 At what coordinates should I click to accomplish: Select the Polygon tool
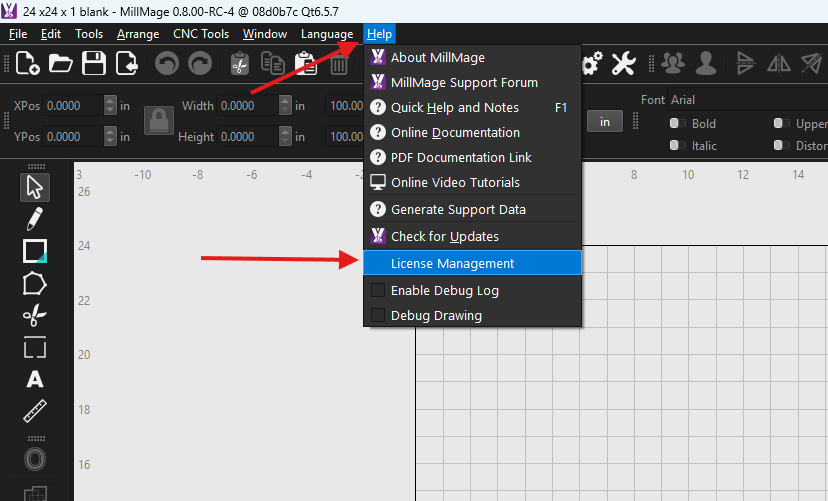click(35, 283)
